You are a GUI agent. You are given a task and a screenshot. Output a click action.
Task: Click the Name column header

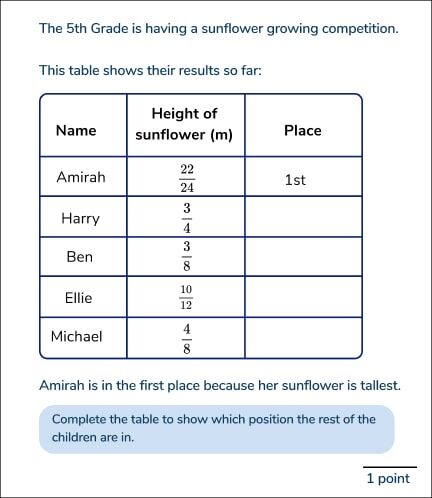[76, 130]
